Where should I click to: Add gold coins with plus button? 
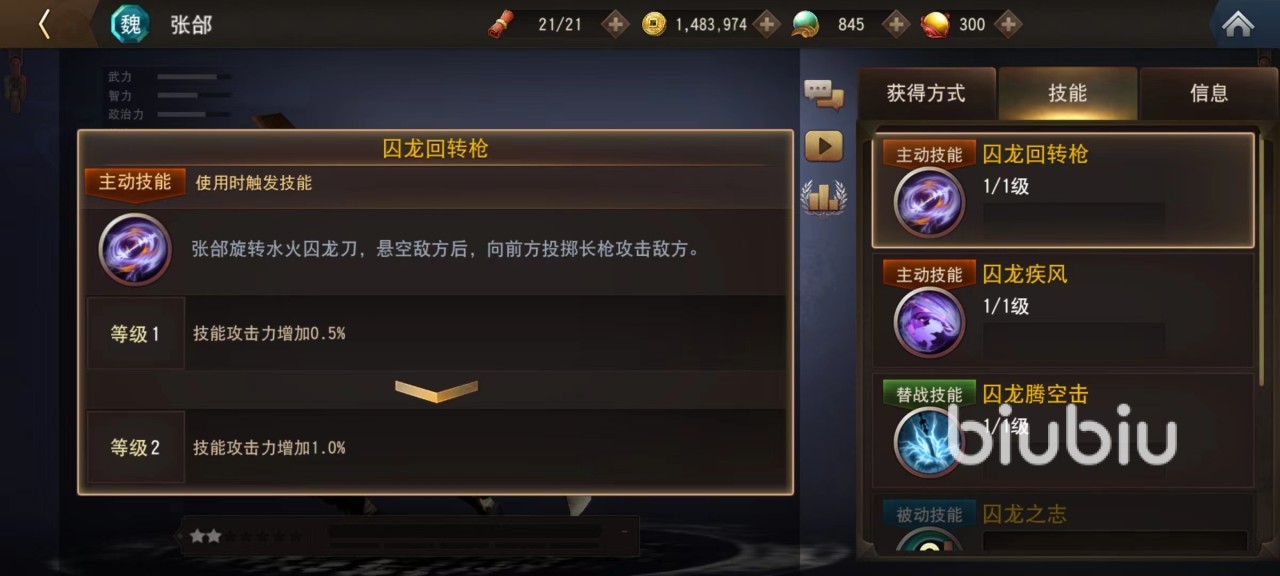(767, 24)
